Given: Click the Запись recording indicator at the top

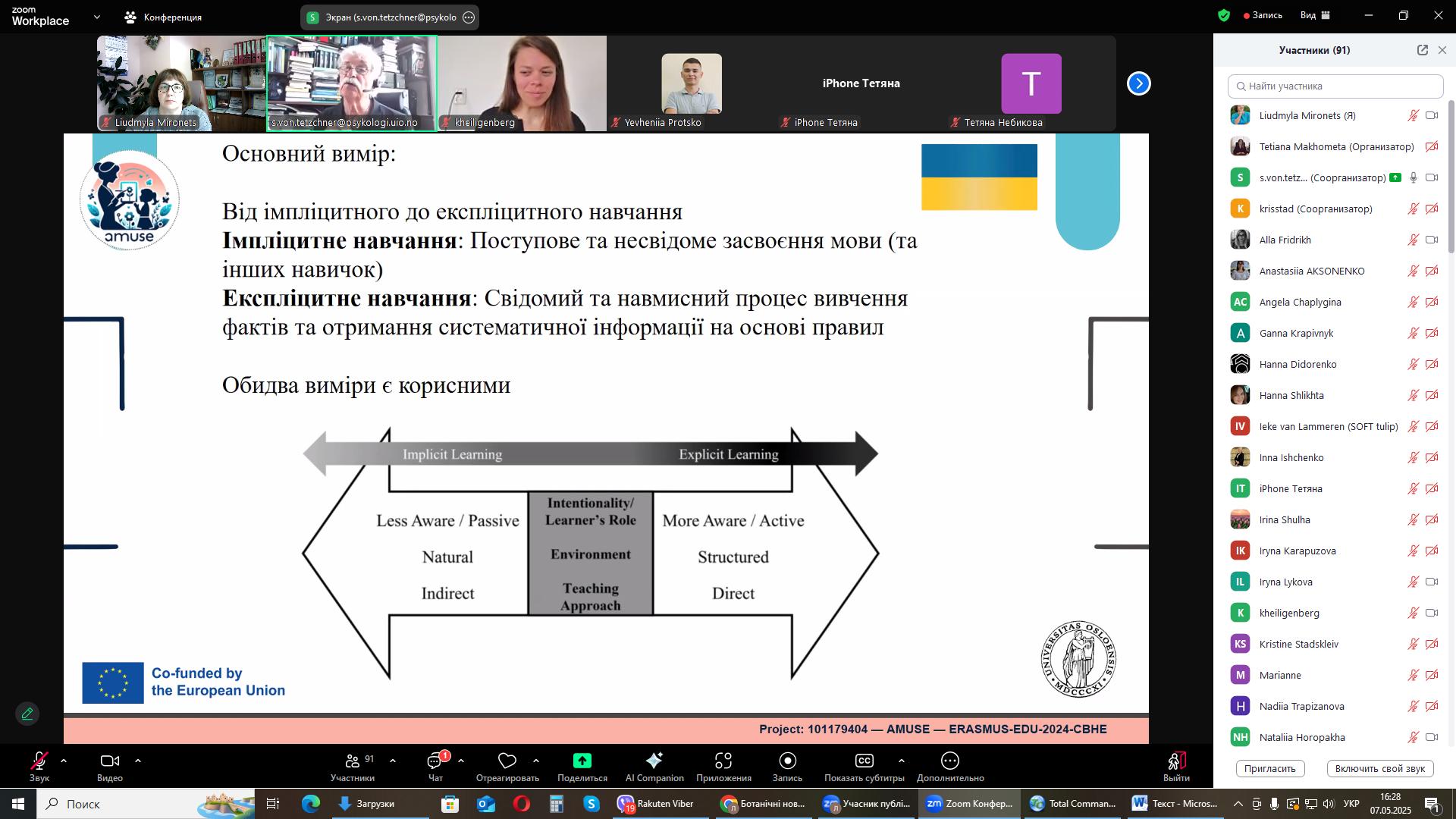Looking at the screenshot, I should 1263,15.
